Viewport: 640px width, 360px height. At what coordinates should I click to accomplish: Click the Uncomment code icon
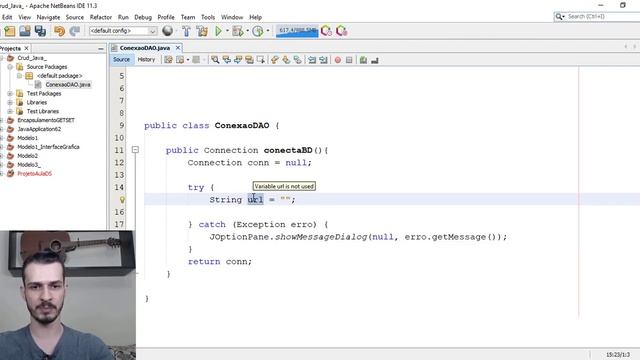[374, 60]
